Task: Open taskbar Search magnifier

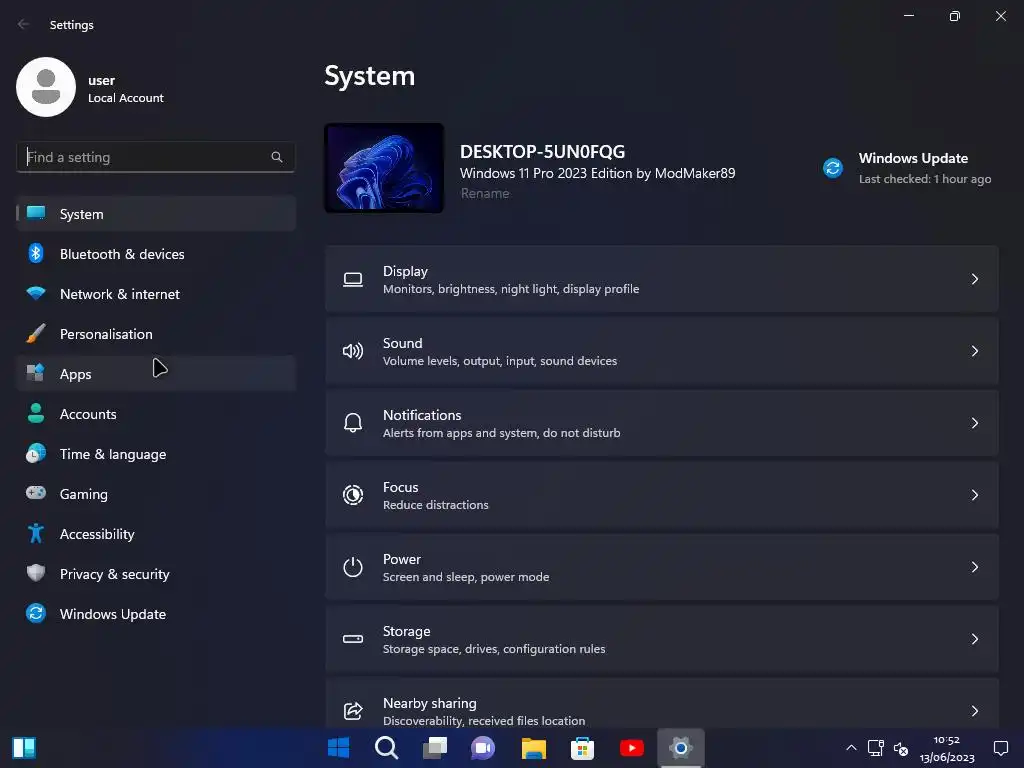Action: 387,748
